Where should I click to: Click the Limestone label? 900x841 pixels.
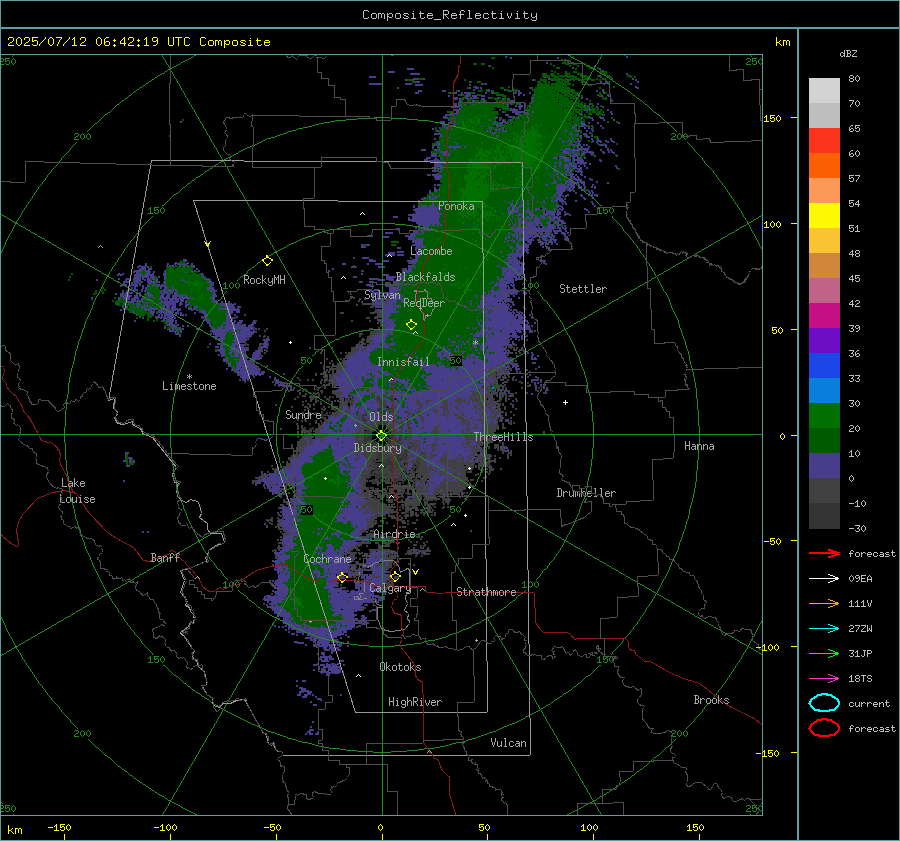click(189, 386)
